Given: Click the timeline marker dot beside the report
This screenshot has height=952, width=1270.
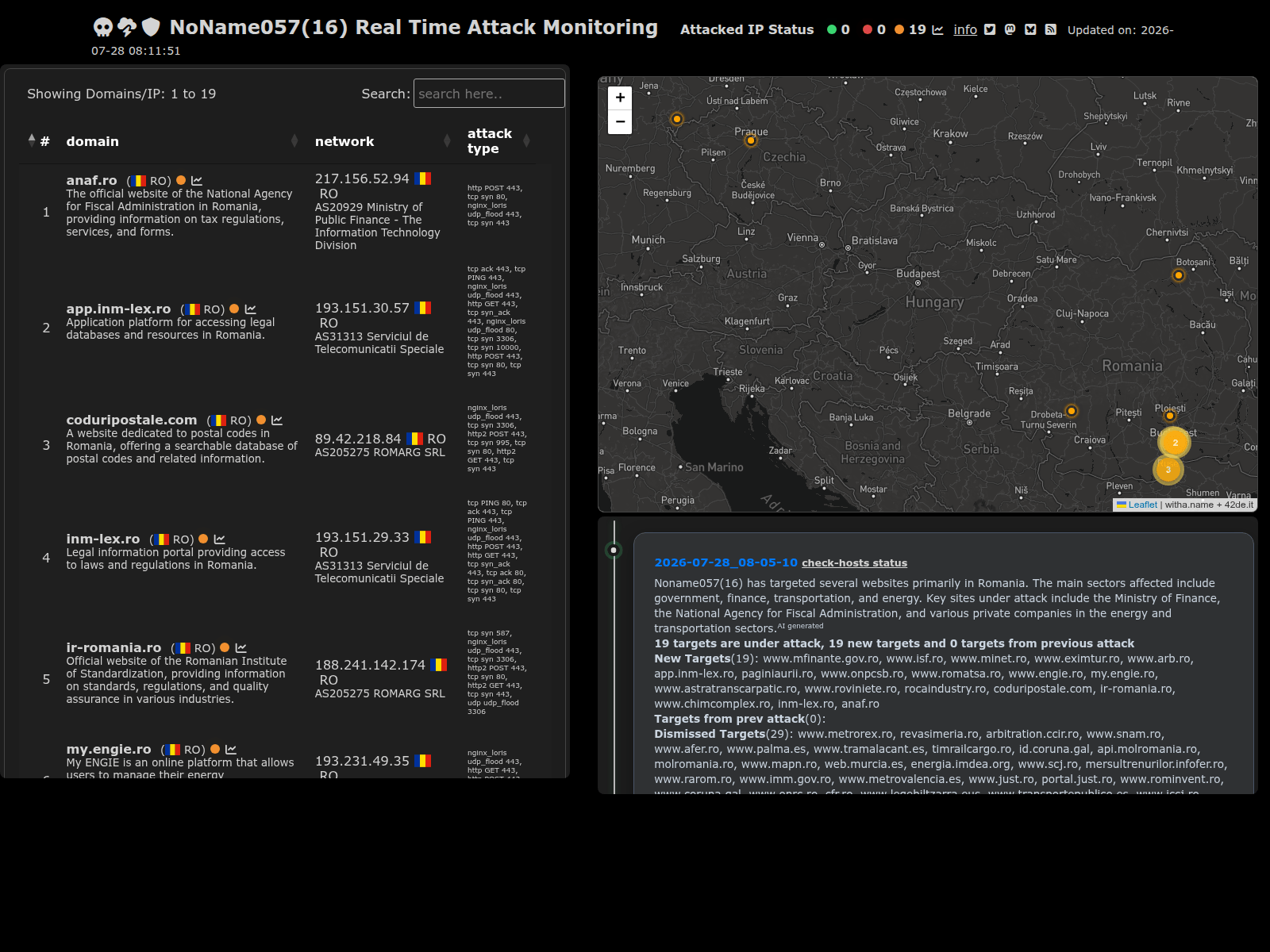Looking at the screenshot, I should (x=614, y=550).
